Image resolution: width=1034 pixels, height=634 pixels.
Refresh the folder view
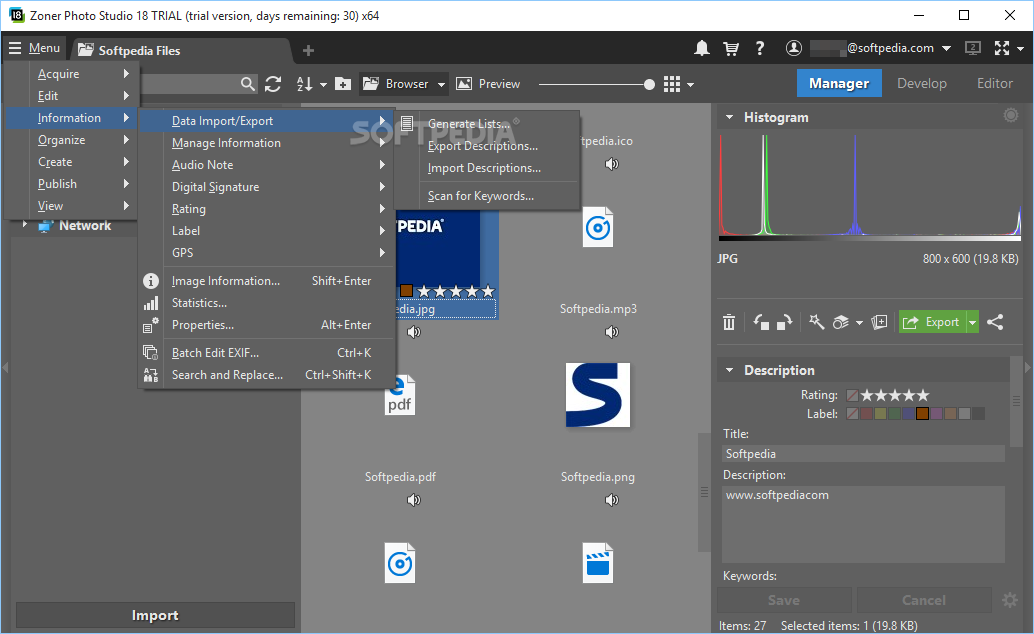coord(273,84)
